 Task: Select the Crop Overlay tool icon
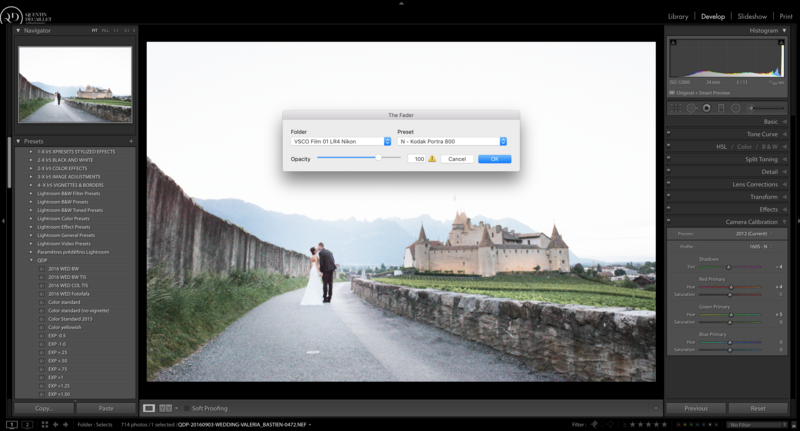pos(676,108)
